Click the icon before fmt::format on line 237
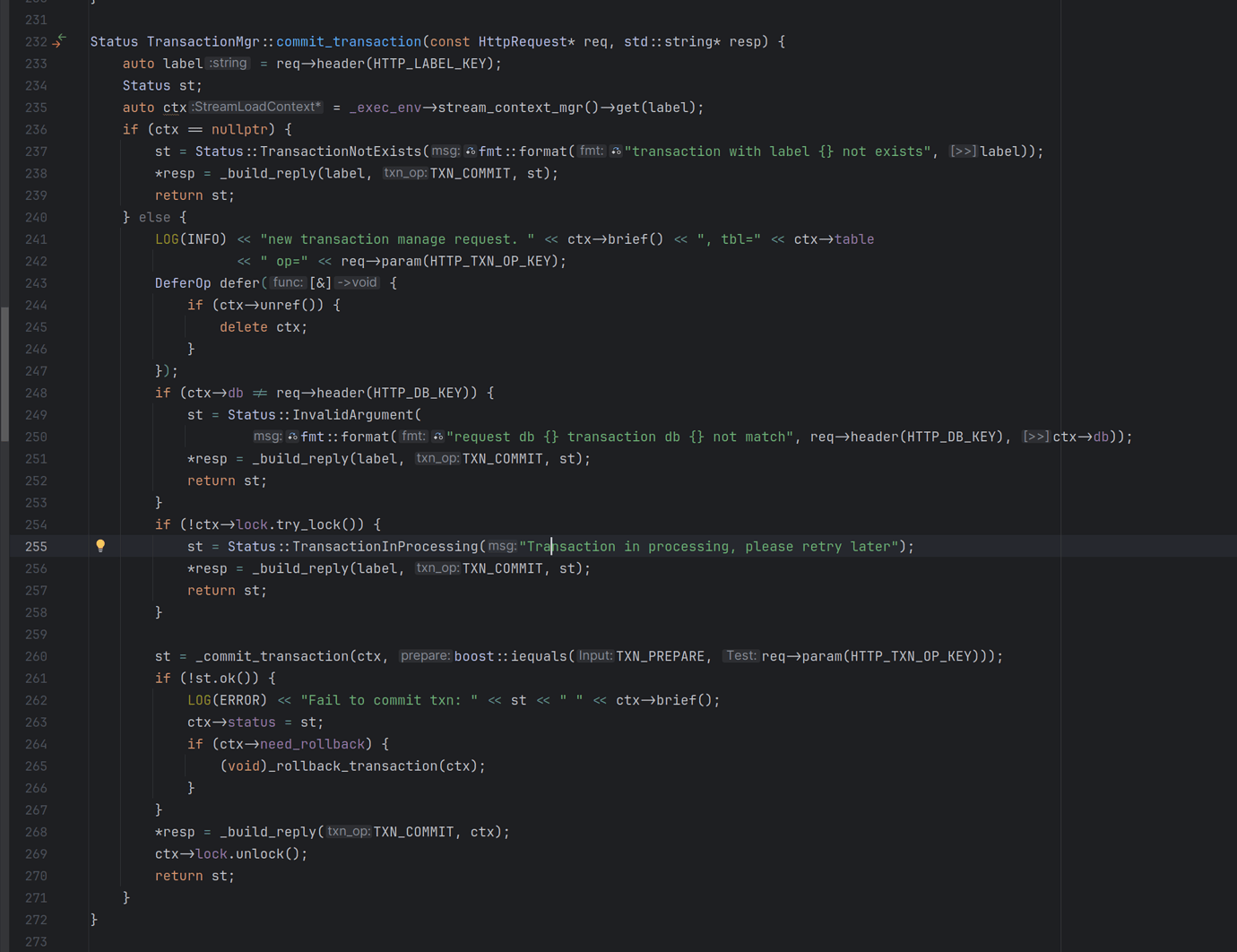1237x952 pixels. (470, 151)
